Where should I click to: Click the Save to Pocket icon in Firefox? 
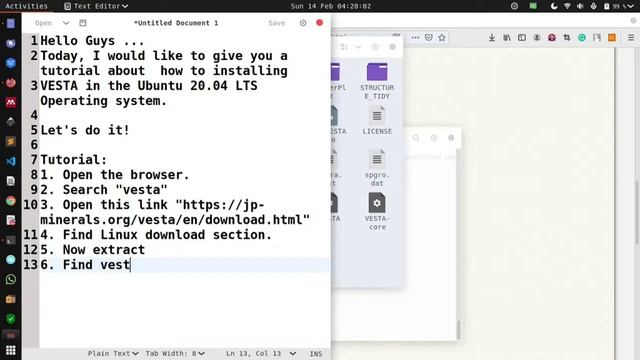click(429, 38)
